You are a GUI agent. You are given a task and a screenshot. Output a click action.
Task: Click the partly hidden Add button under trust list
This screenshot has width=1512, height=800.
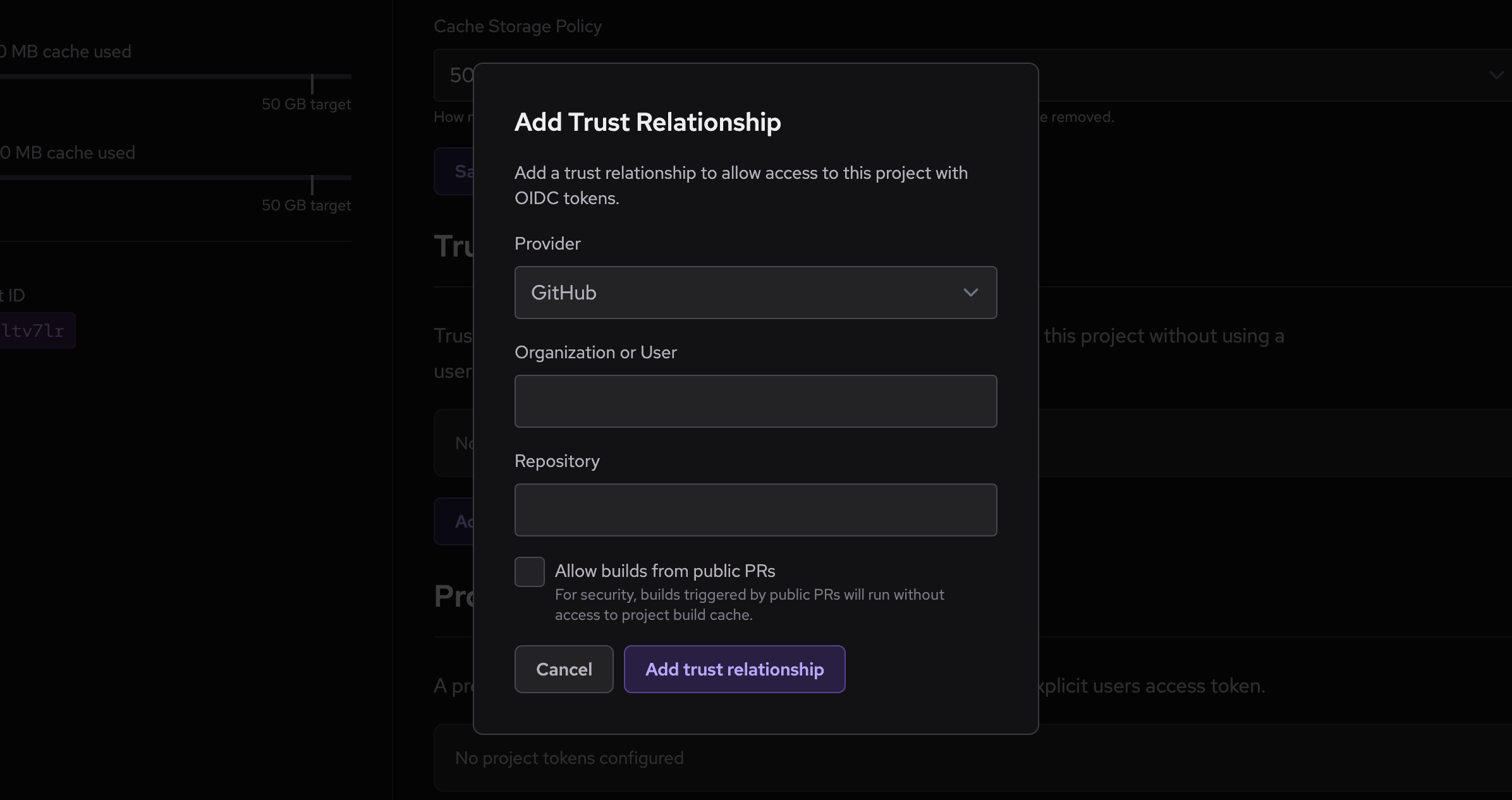pyautogui.click(x=455, y=521)
